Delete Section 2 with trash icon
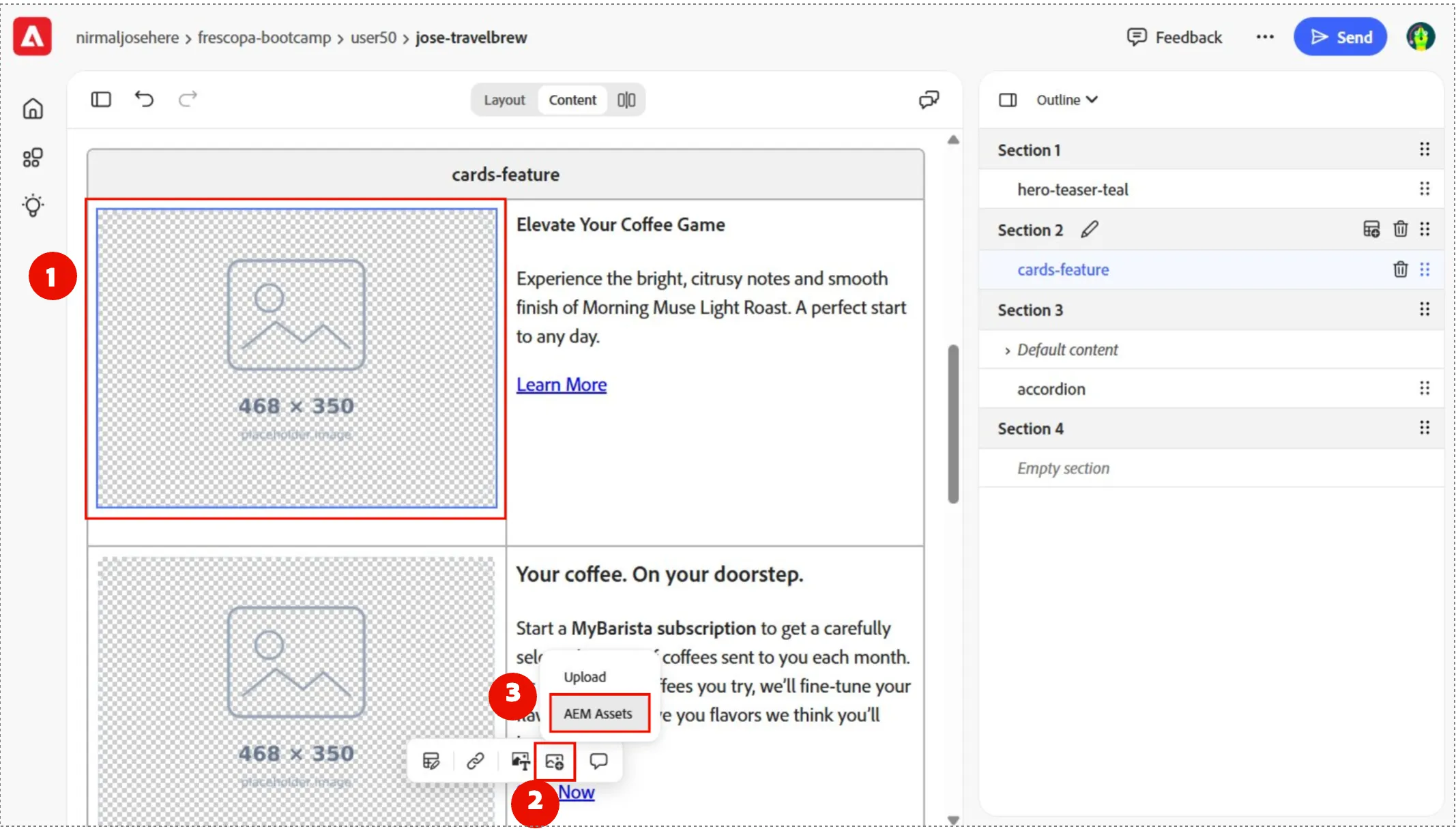 tap(1401, 229)
